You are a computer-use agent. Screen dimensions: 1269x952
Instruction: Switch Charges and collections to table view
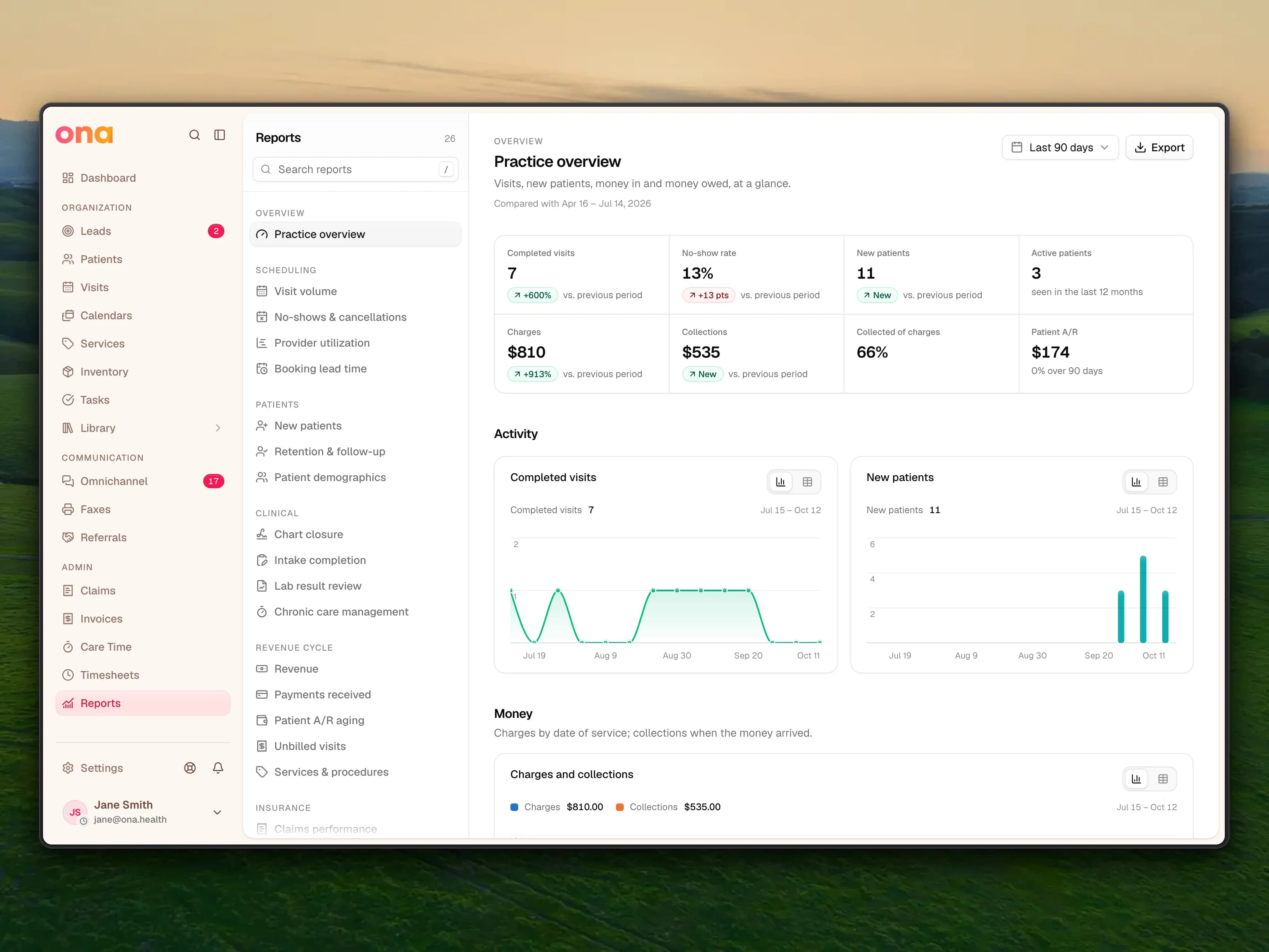coord(1163,779)
